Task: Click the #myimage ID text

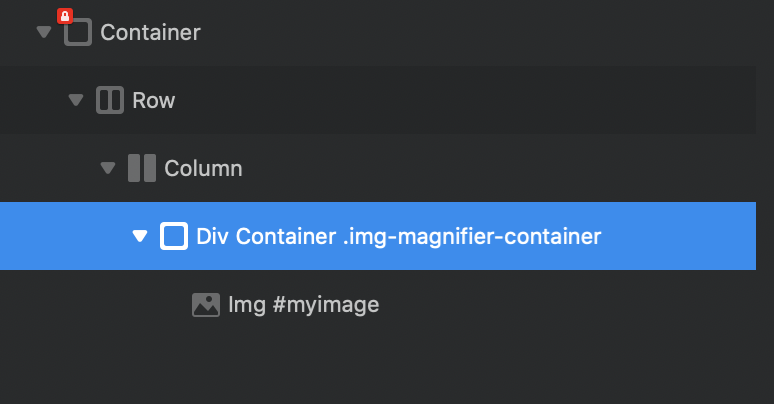Action: click(x=324, y=304)
